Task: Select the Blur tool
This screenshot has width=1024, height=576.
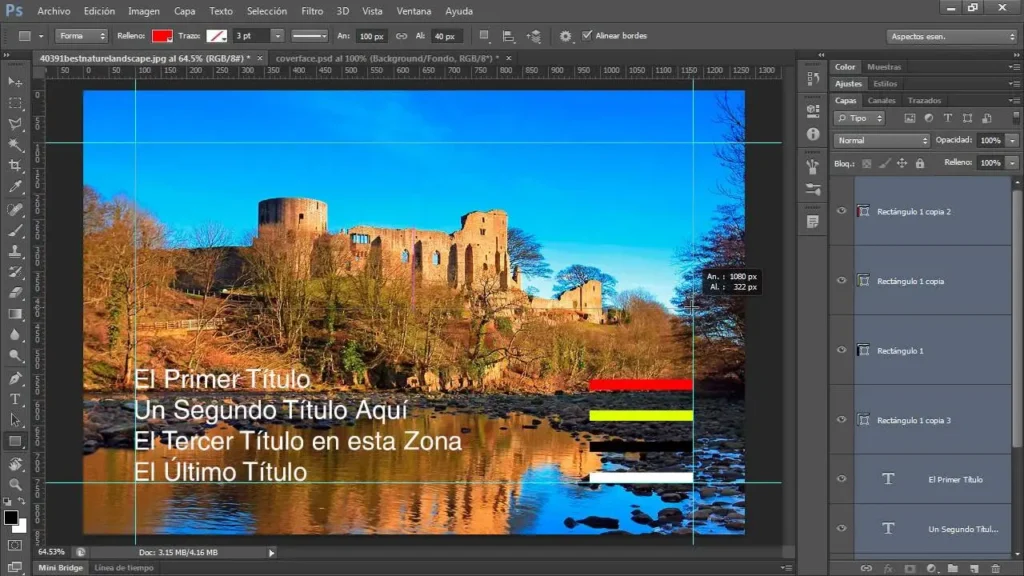Action: tap(14, 335)
